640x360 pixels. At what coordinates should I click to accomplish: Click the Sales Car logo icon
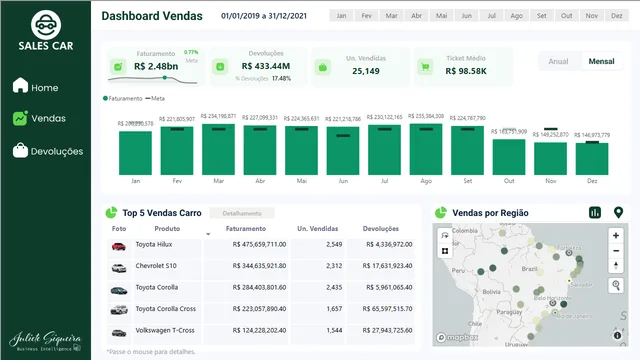(46, 25)
